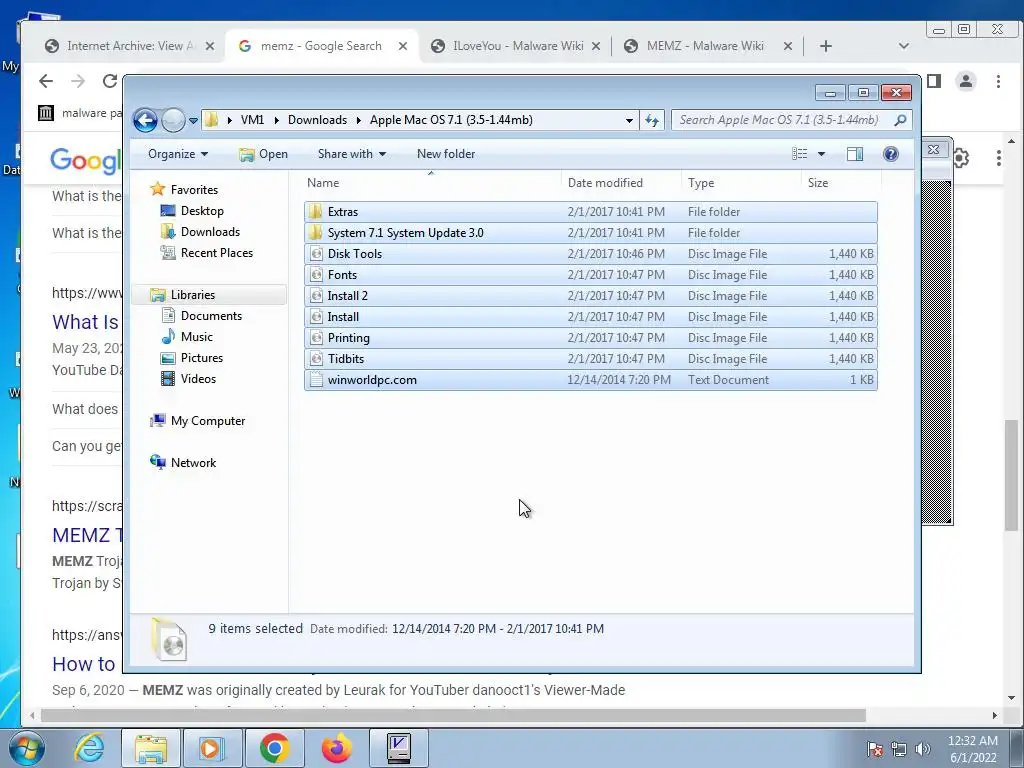Image resolution: width=1024 pixels, height=768 pixels.
Task: Open a new Chrome tab with plus
Action: 825,46
